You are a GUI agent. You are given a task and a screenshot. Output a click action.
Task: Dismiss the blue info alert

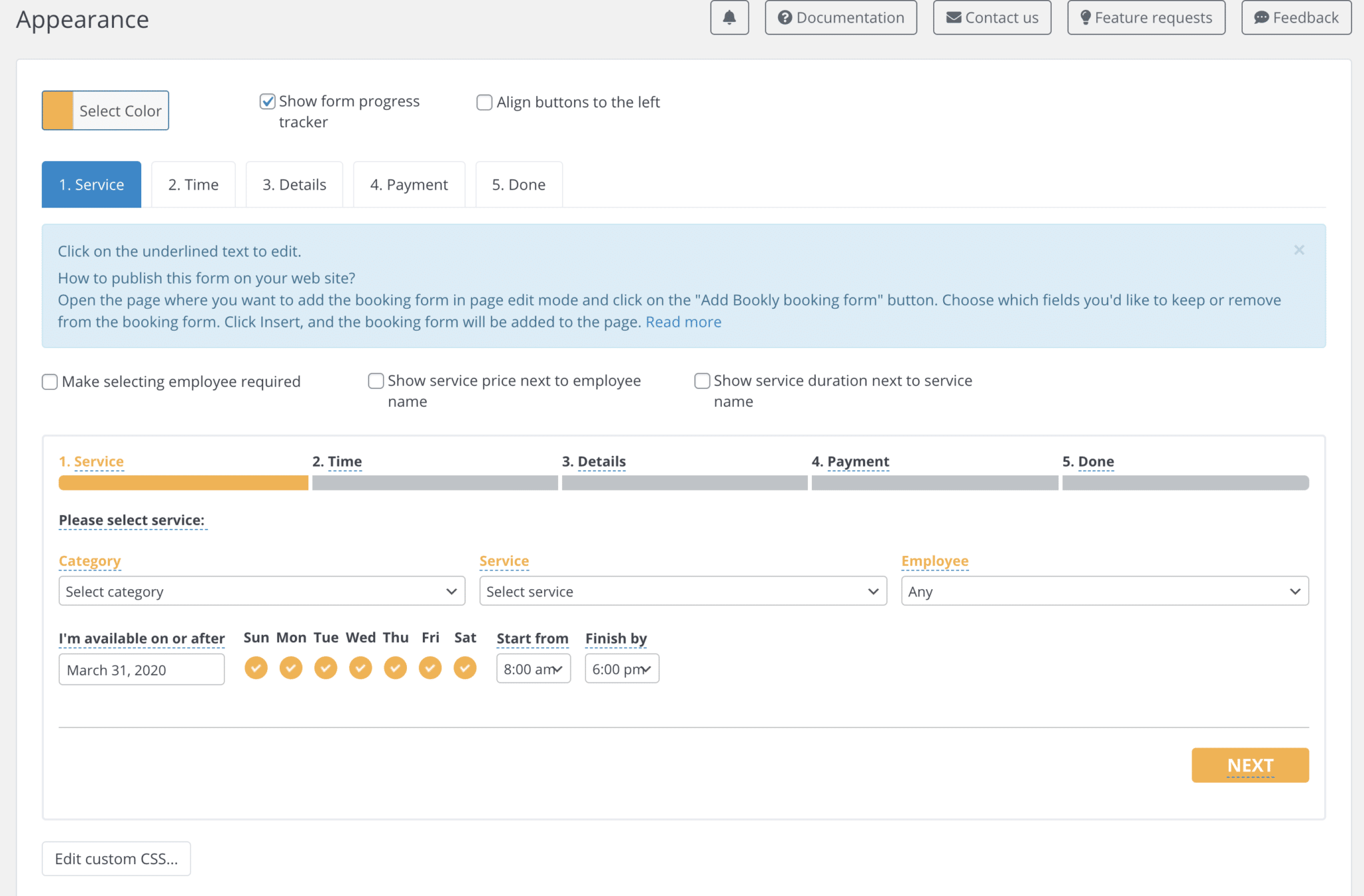point(1299,250)
